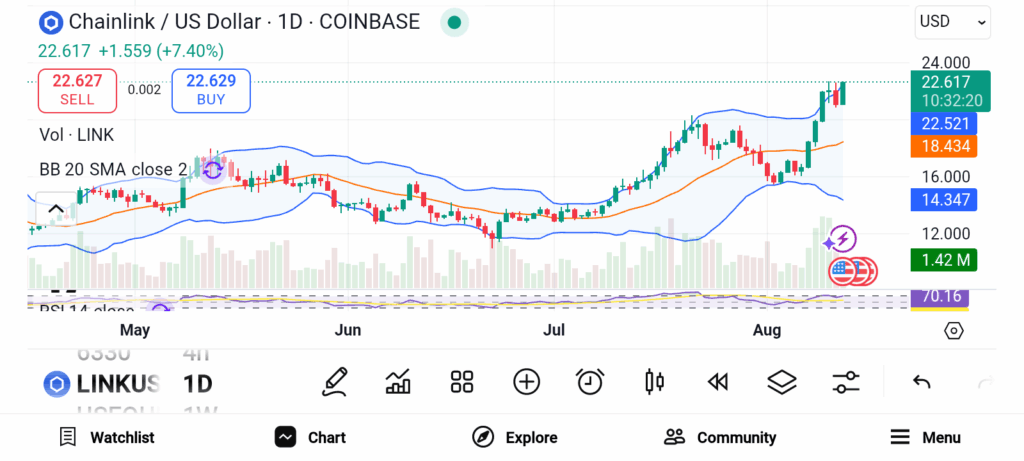This screenshot has height=461, width=1024.
Task: Open the layout grid templates icon
Action: [461, 381]
